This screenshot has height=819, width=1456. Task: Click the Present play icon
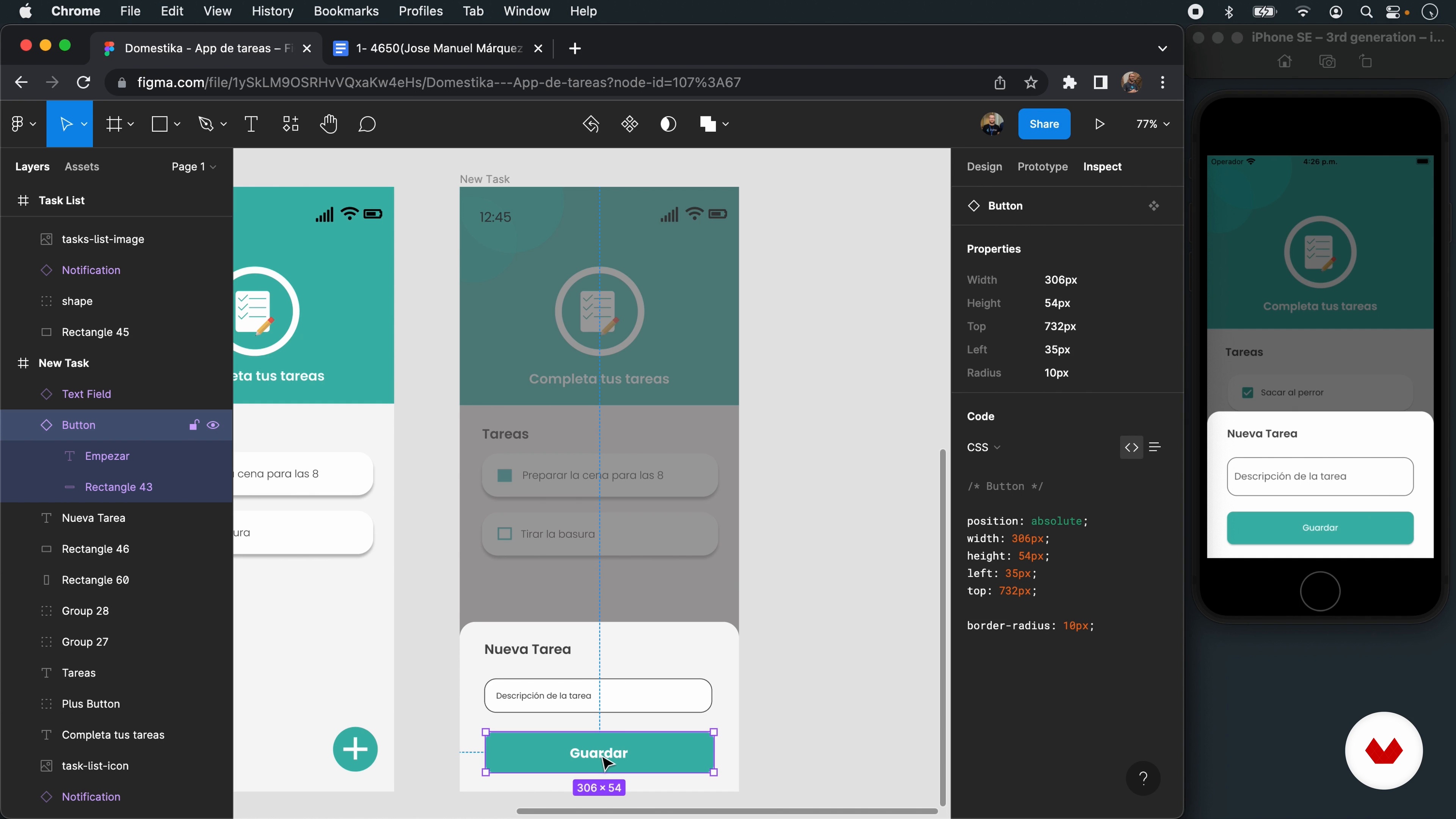(x=1099, y=124)
